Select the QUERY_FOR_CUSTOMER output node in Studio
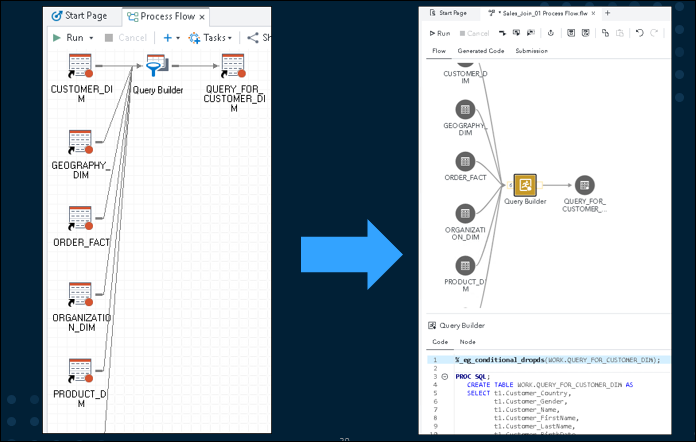 585,185
